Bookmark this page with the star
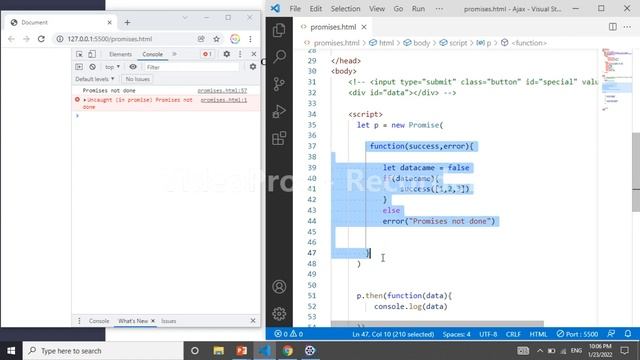640x360 pixels. [216, 39]
